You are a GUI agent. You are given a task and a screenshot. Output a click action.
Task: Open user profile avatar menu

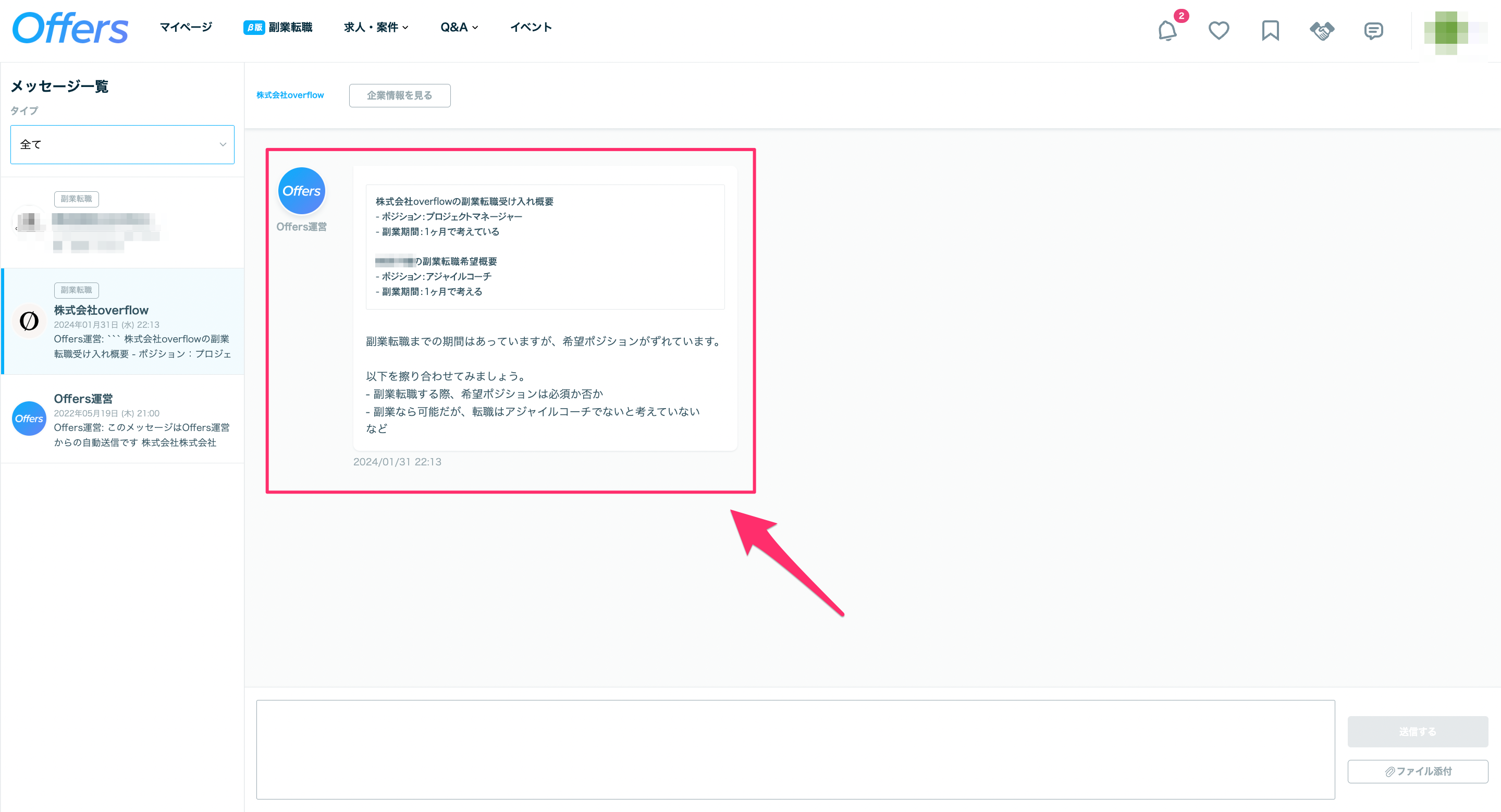point(1455,33)
